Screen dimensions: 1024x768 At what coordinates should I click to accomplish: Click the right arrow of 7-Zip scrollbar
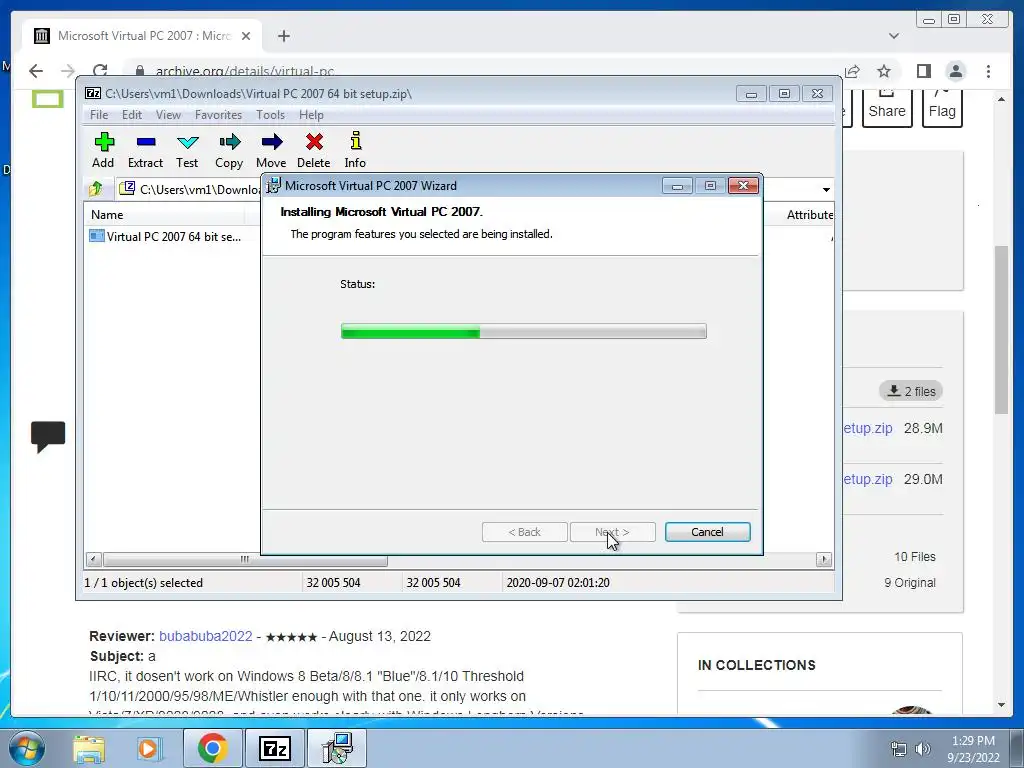point(824,560)
